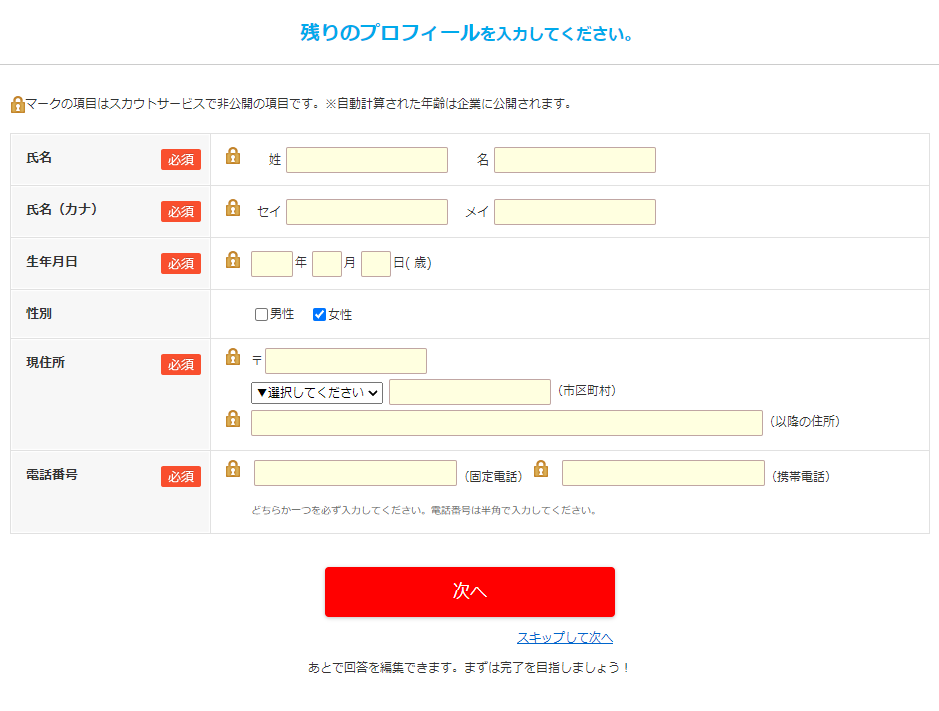Click 必須 badge in 氏名（カナ） row
Viewport: 939px width, 711px height.
(181, 211)
